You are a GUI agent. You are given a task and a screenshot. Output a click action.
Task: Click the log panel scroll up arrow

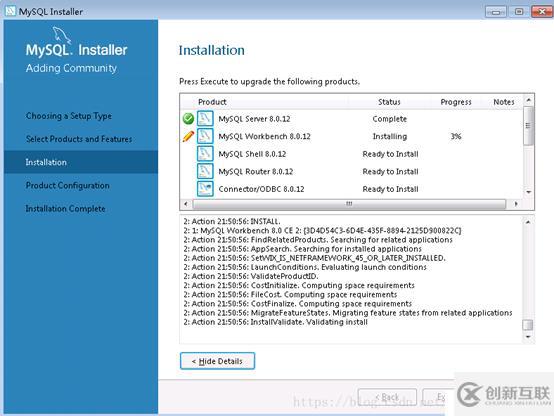click(x=528, y=222)
